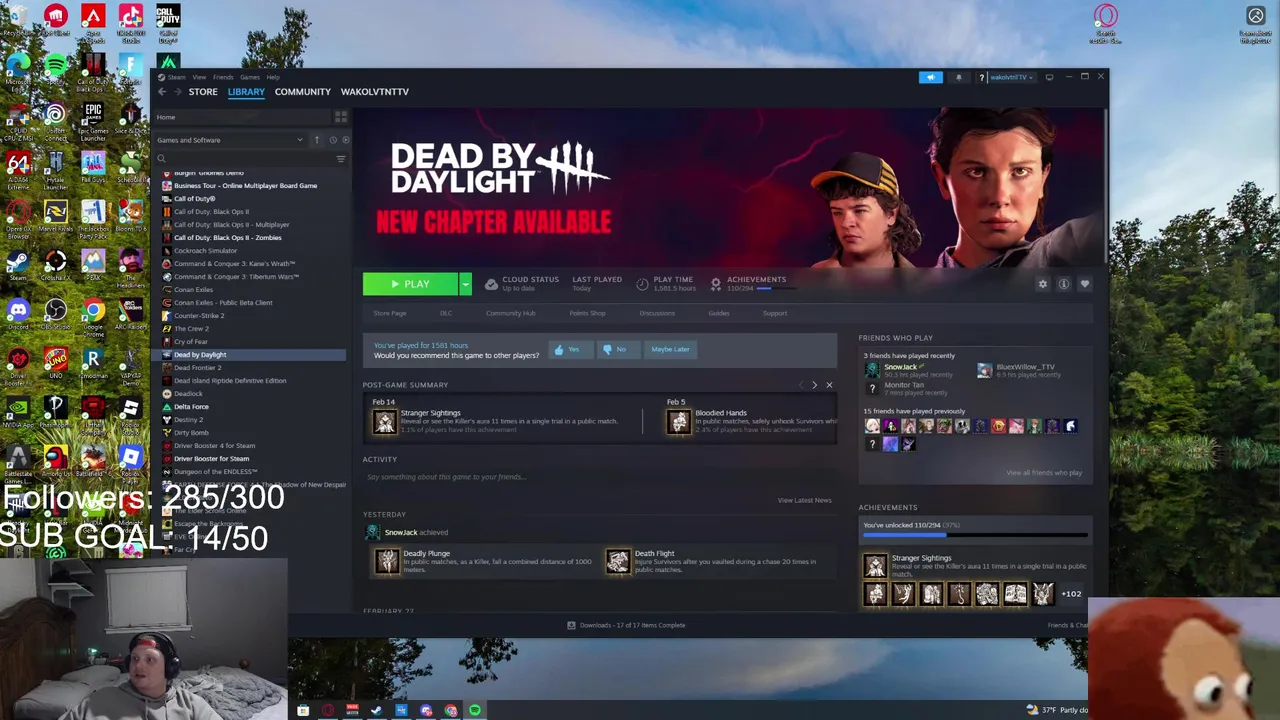Click Stranger Sightings achievement icon in summary
The image size is (1280, 720).
point(384,422)
